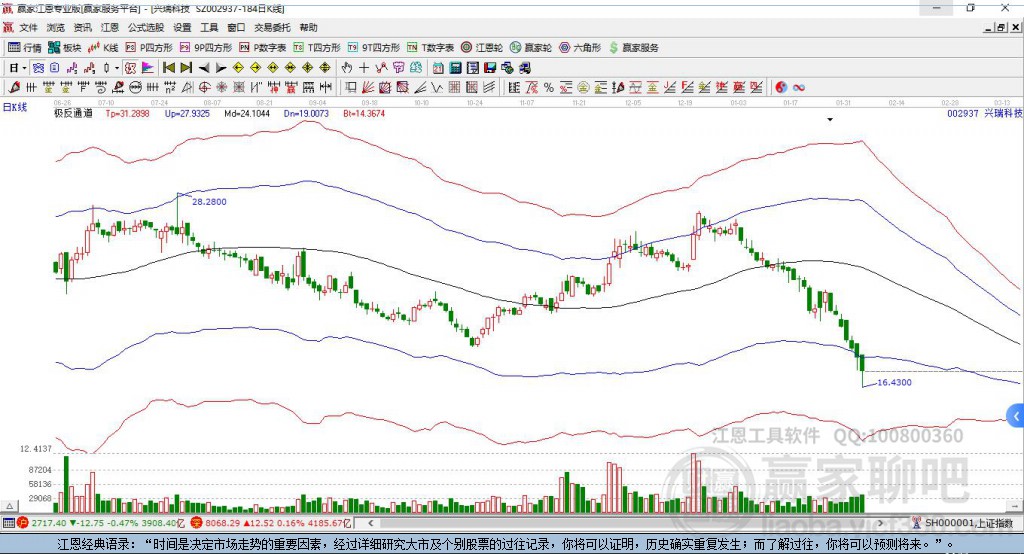Open the 江恩 menu
The height and width of the screenshot is (554, 1024).
click(x=110, y=27)
